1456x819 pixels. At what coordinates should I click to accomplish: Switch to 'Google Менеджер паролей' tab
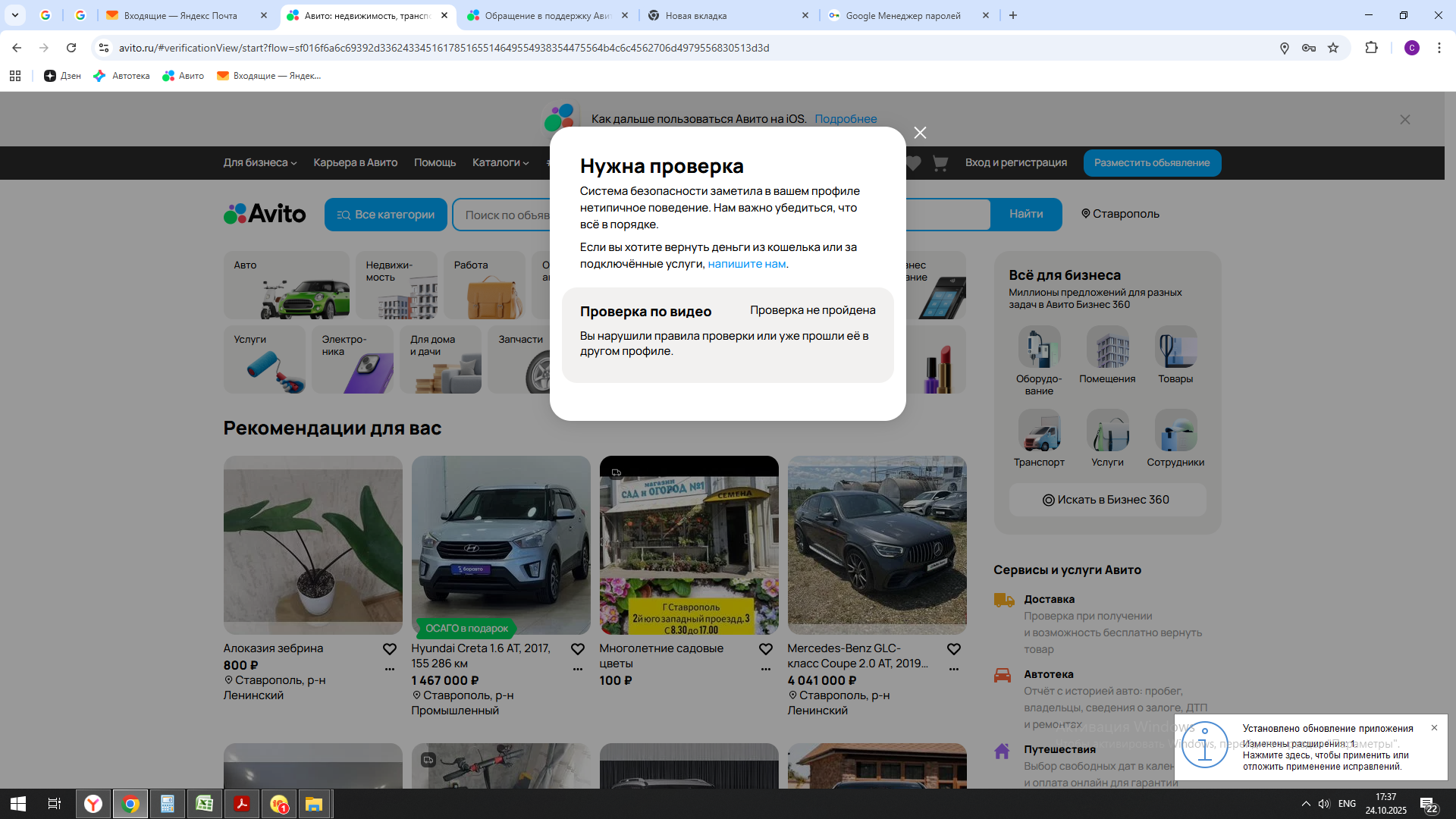[x=902, y=15]
